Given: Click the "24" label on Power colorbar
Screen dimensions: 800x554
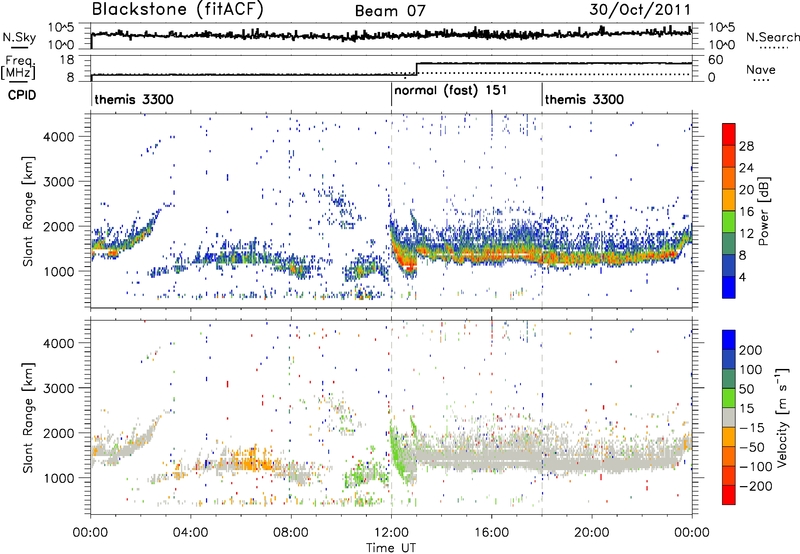Looking at the screenshot, I should click(746, 168).
